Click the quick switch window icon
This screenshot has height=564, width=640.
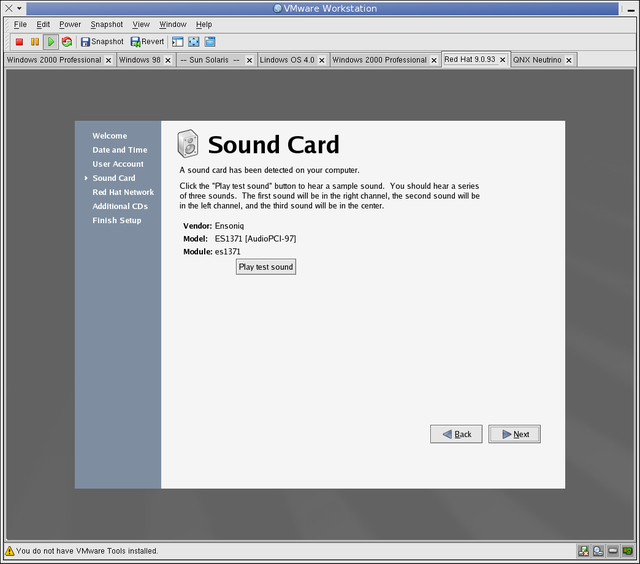210,42
